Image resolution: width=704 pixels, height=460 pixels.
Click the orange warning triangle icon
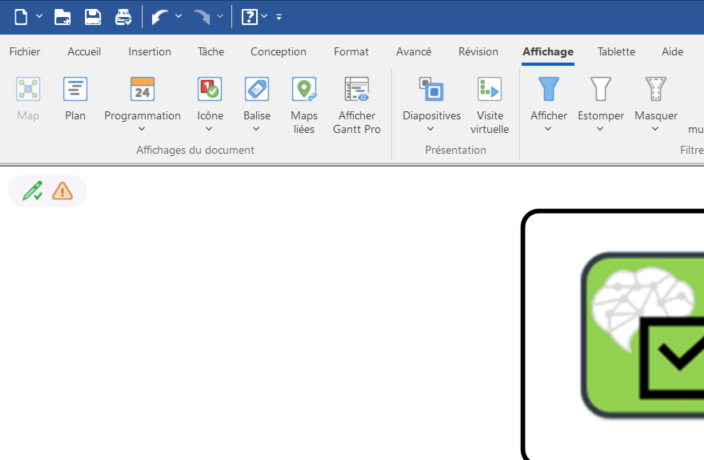point(62,191)
